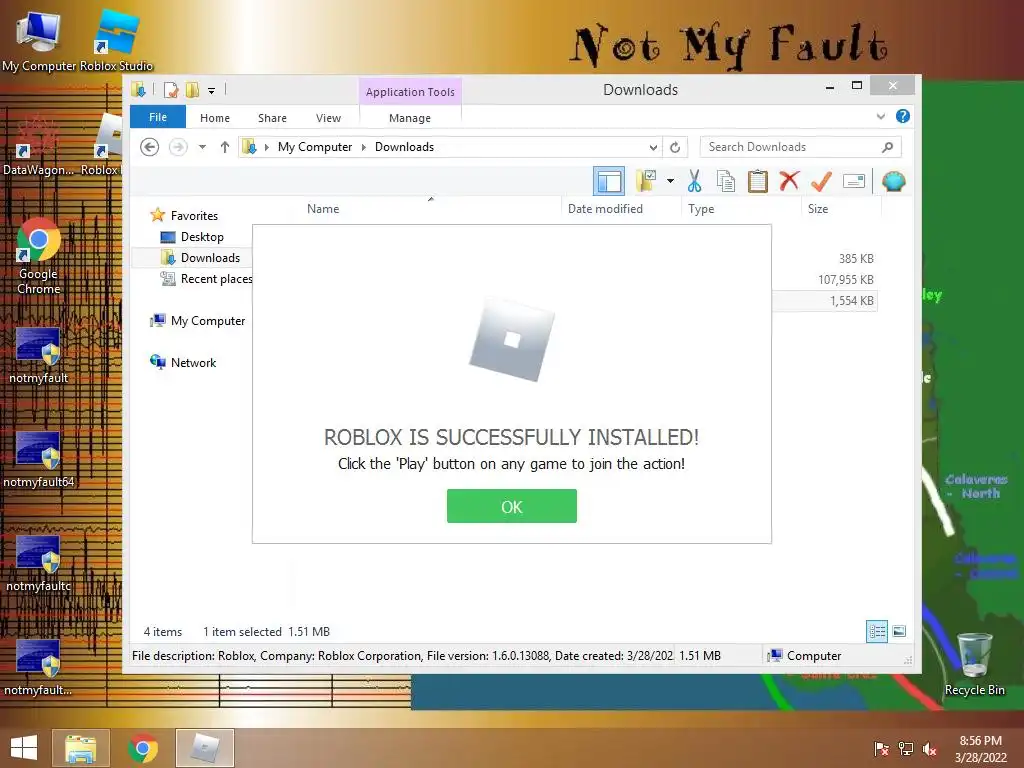
Task: Select Favorites in the navigation pane
Action: pyautogui.click(x=194, y=216)
